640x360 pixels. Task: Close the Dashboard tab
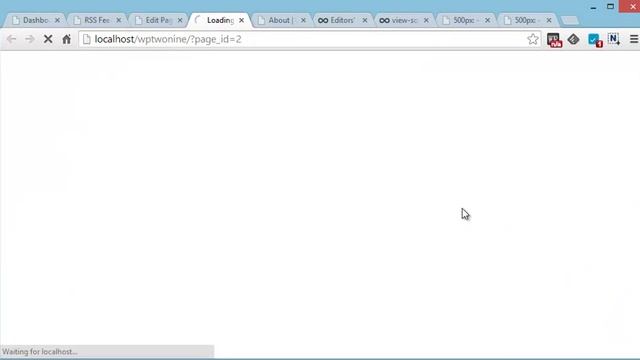coord(57,20)
